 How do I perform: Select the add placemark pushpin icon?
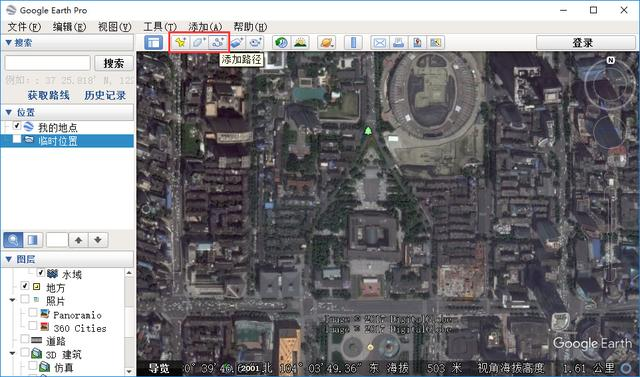click(180, 42)
